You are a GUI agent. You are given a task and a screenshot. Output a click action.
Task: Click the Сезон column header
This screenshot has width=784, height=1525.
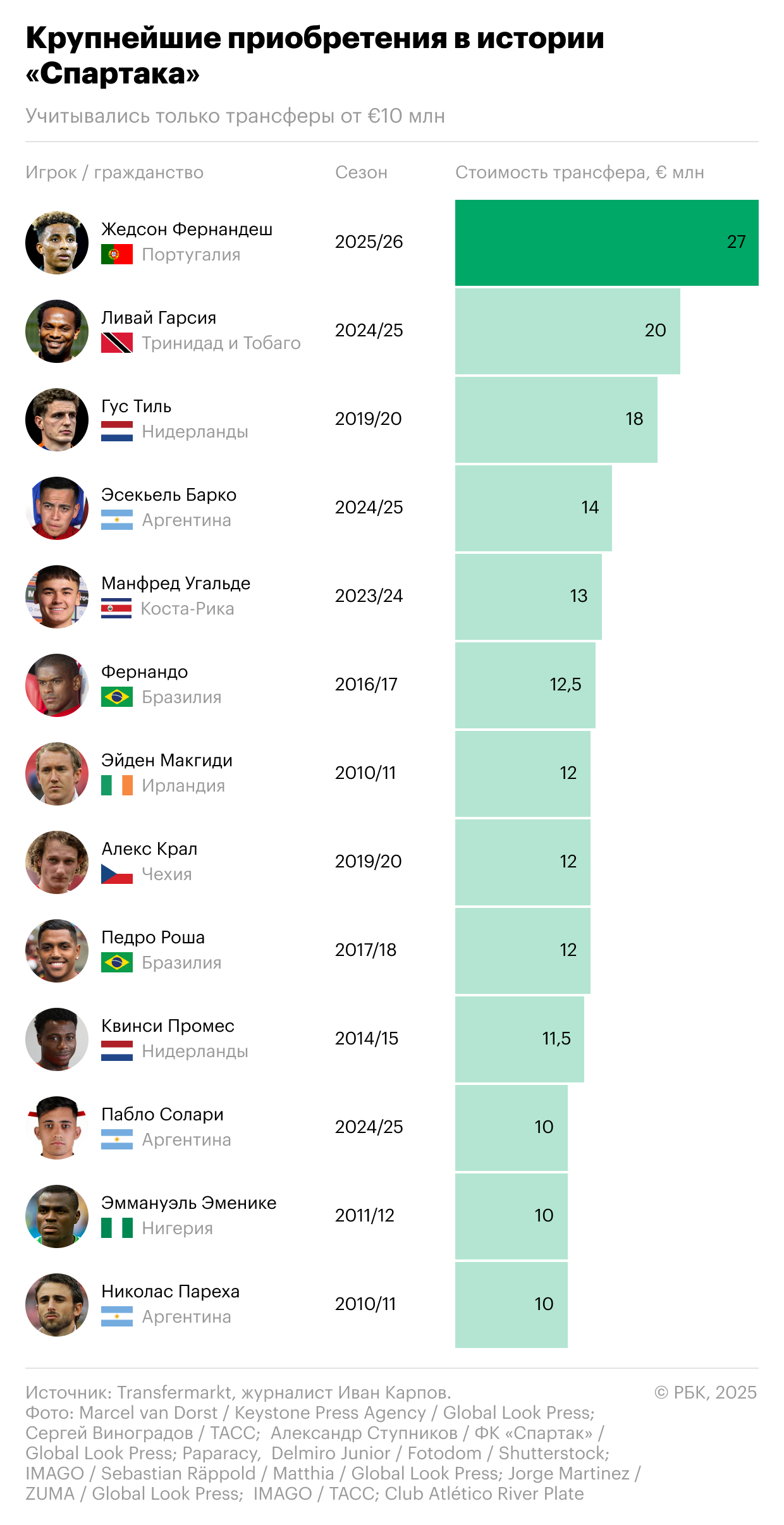tap(361, 173)
